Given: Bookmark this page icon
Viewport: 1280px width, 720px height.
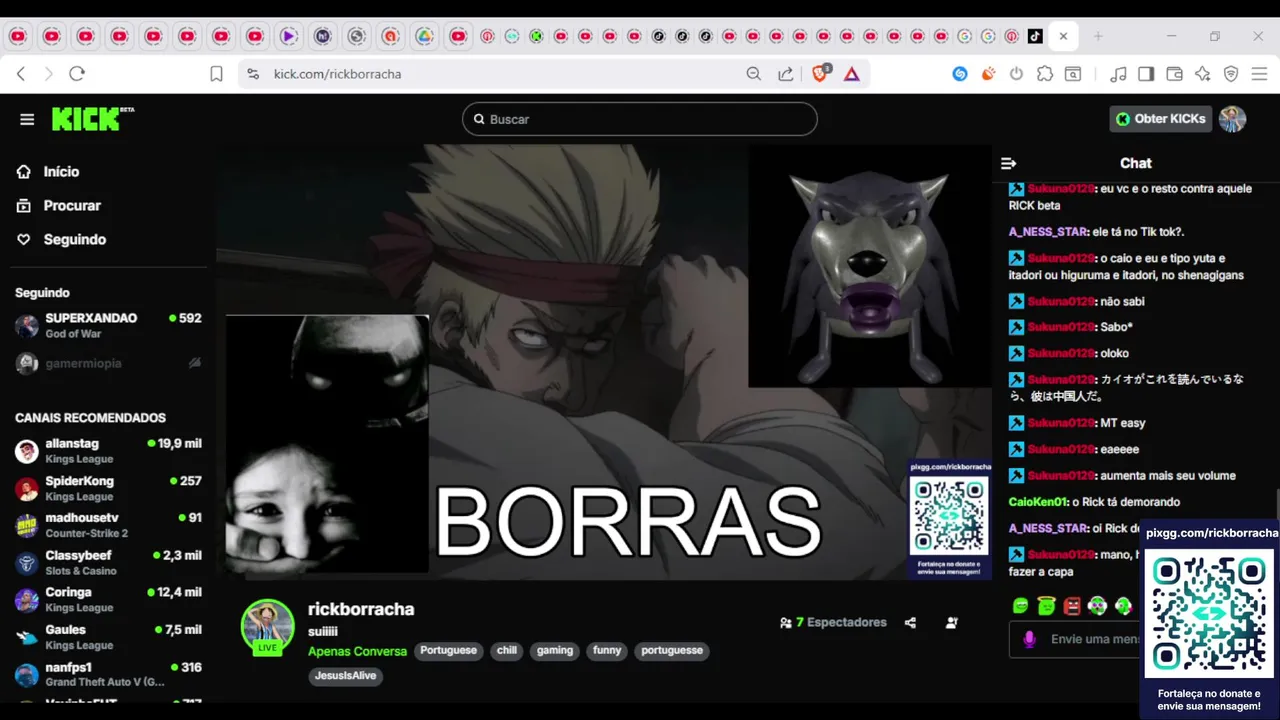Looking at the screenshot, I should (216, 74).
